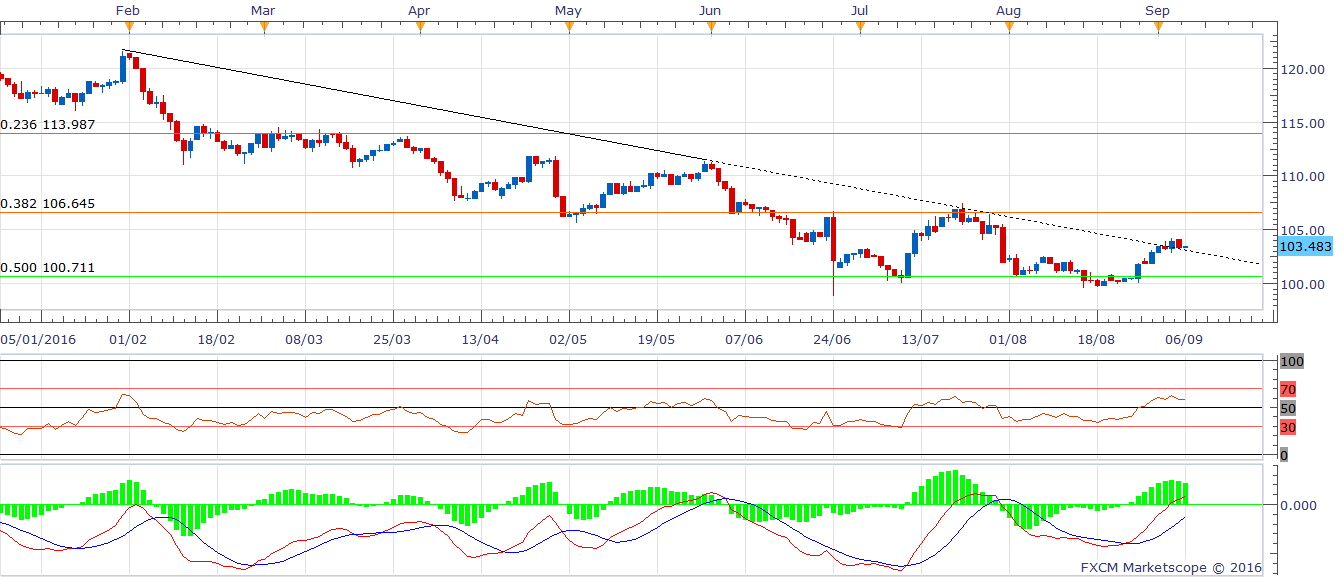Screen dimensions: 1343x577
Task: Select the 18/08 date axis label
Action: point(1096,340)
